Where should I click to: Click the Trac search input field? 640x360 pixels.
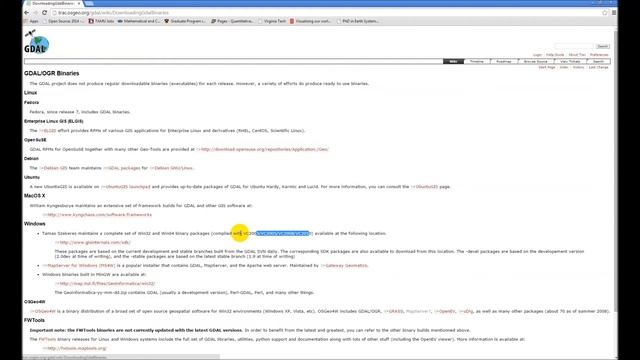pyautogui.click(x=573, y=46)
